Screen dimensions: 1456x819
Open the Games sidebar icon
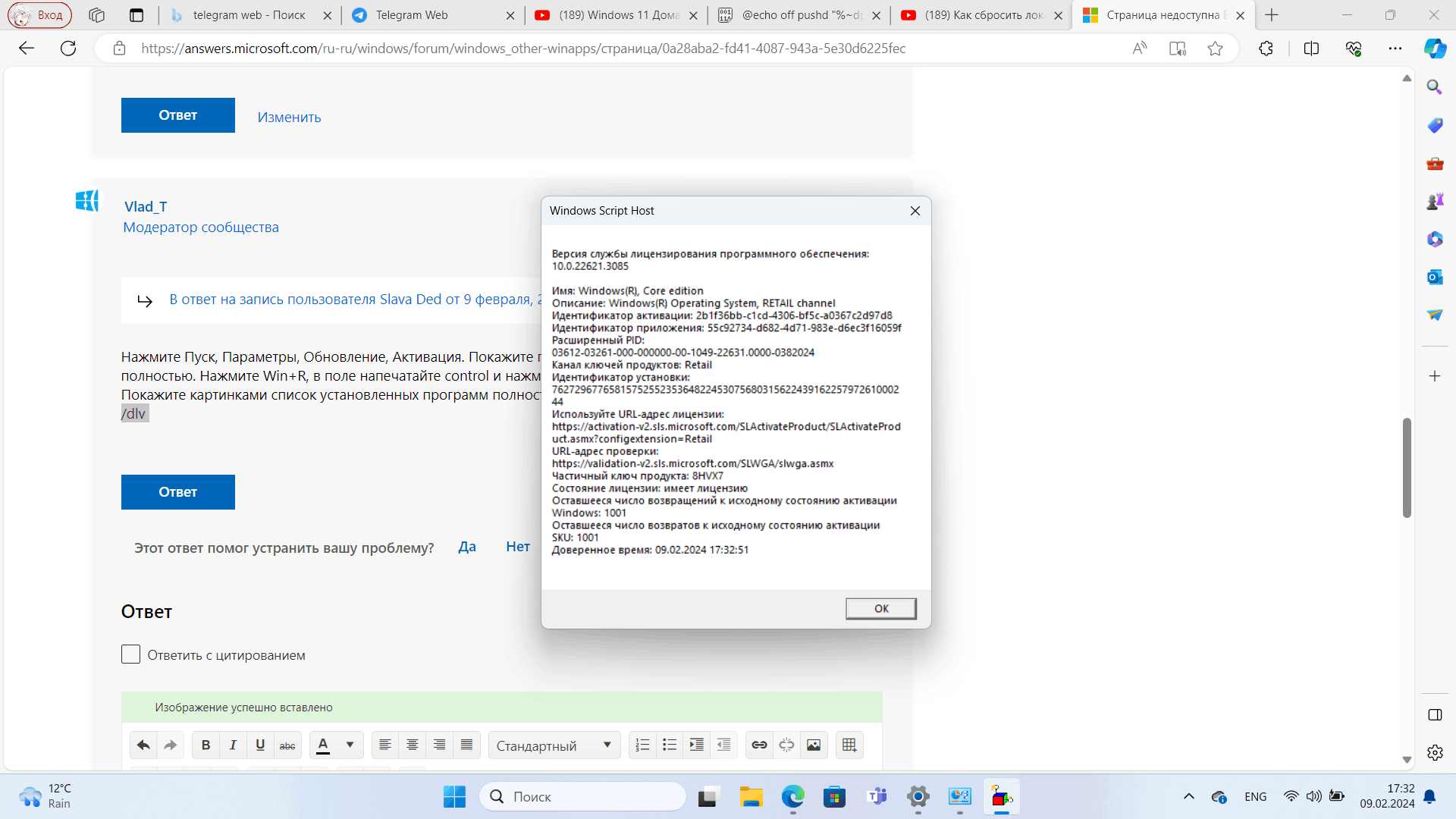[1435, 201]
